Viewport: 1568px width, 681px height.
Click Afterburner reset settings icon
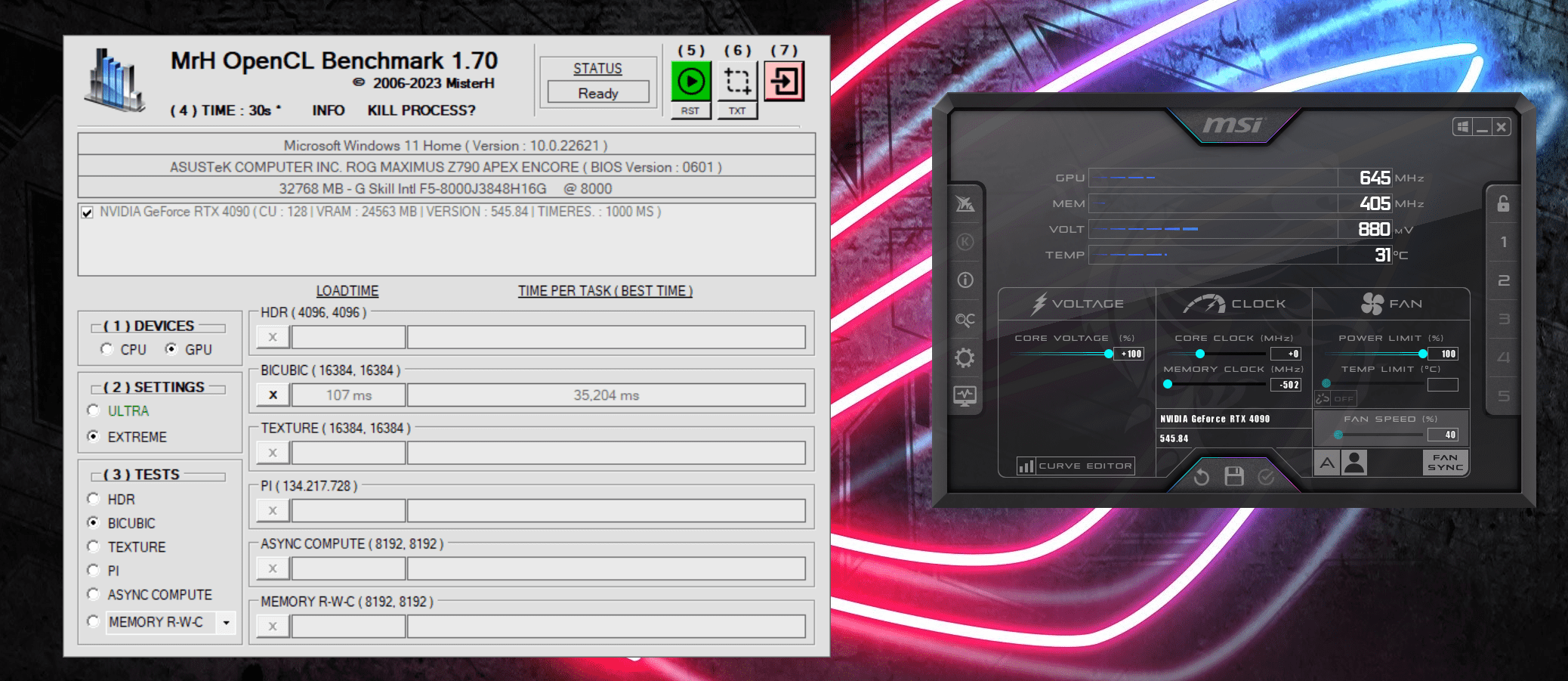[1202, 477]
